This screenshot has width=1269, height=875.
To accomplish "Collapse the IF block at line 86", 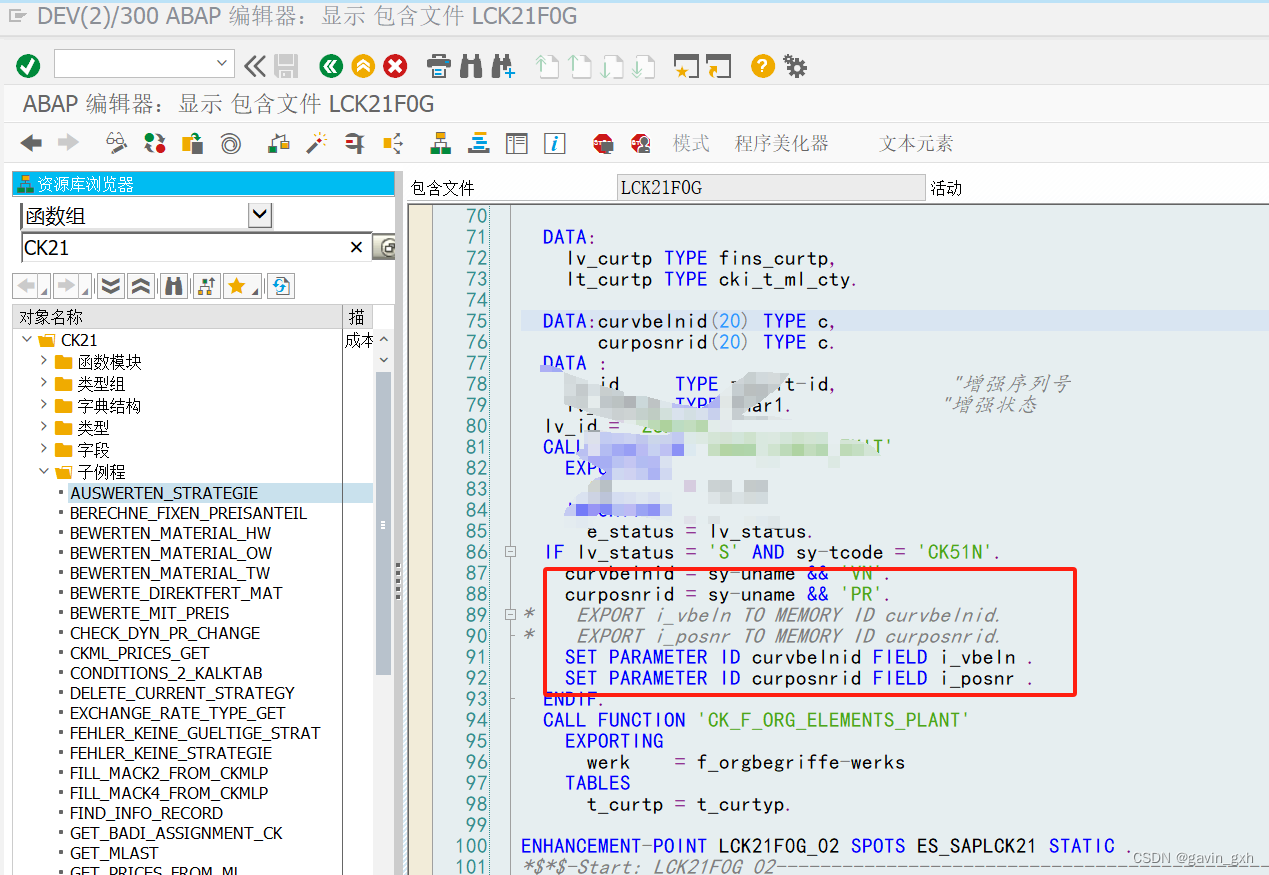I will (x=511, y=551).
